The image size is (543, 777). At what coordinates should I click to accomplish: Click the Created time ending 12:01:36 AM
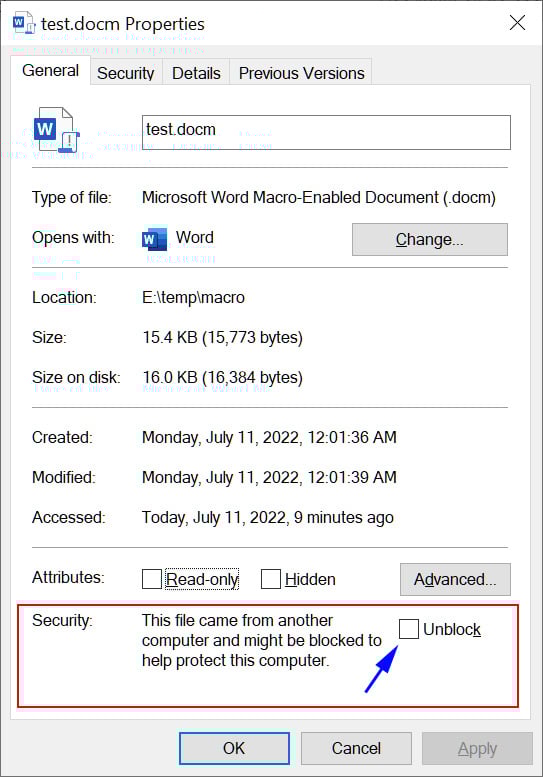point(269,438)
